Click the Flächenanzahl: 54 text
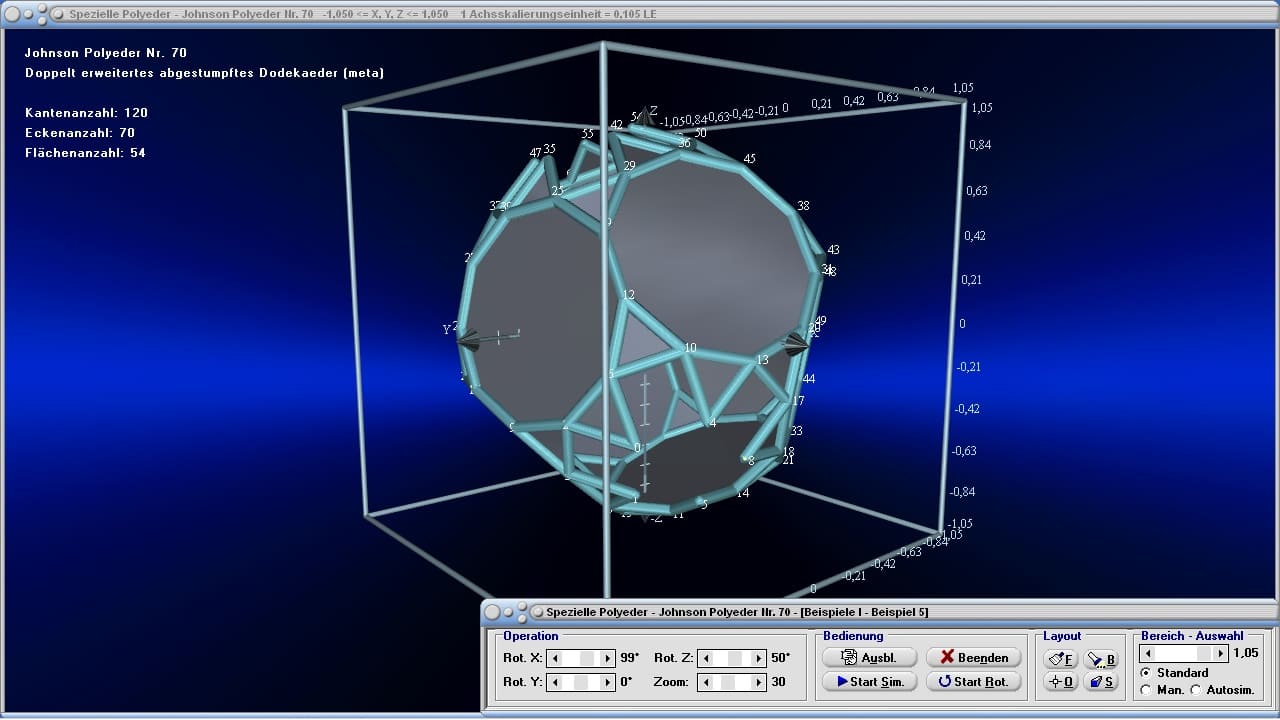 point(85,153)
